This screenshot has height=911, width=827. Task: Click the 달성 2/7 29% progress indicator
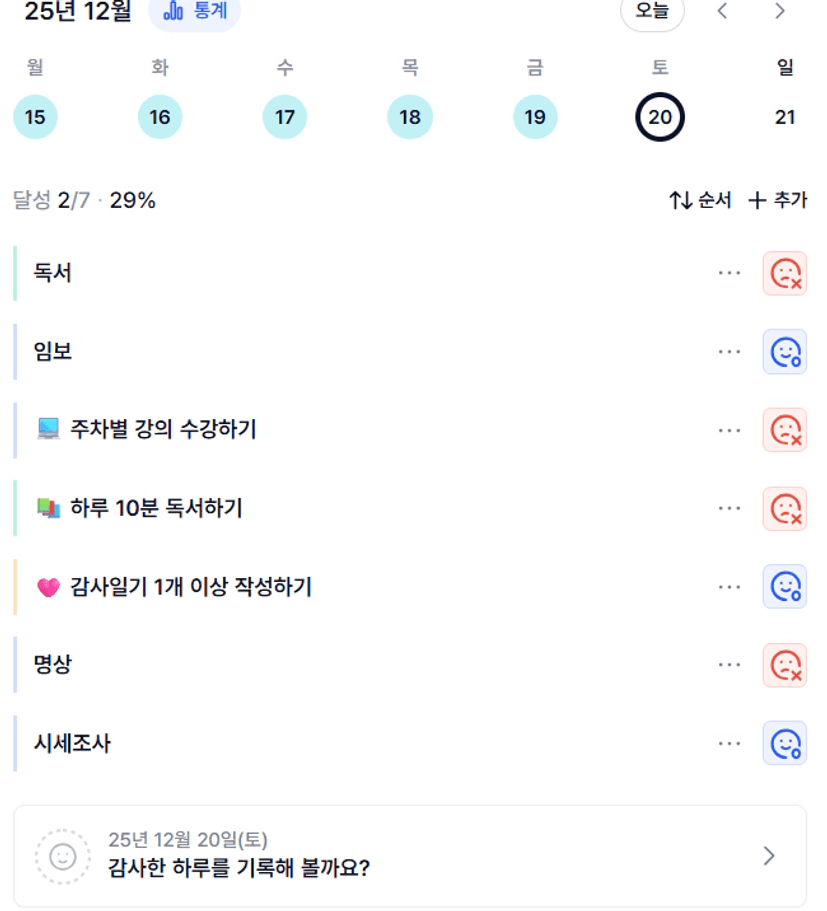[x=84, y=201]
